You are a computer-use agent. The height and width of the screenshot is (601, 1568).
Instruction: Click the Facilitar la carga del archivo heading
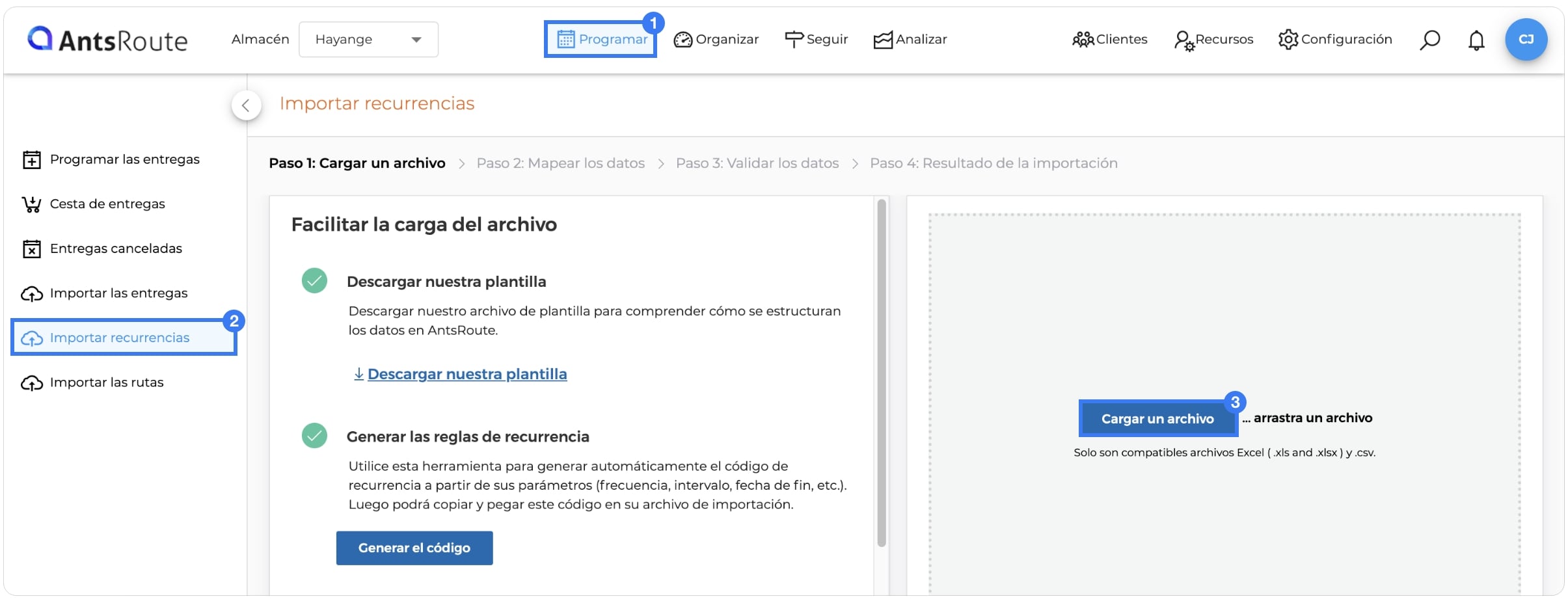coord(424,224)
